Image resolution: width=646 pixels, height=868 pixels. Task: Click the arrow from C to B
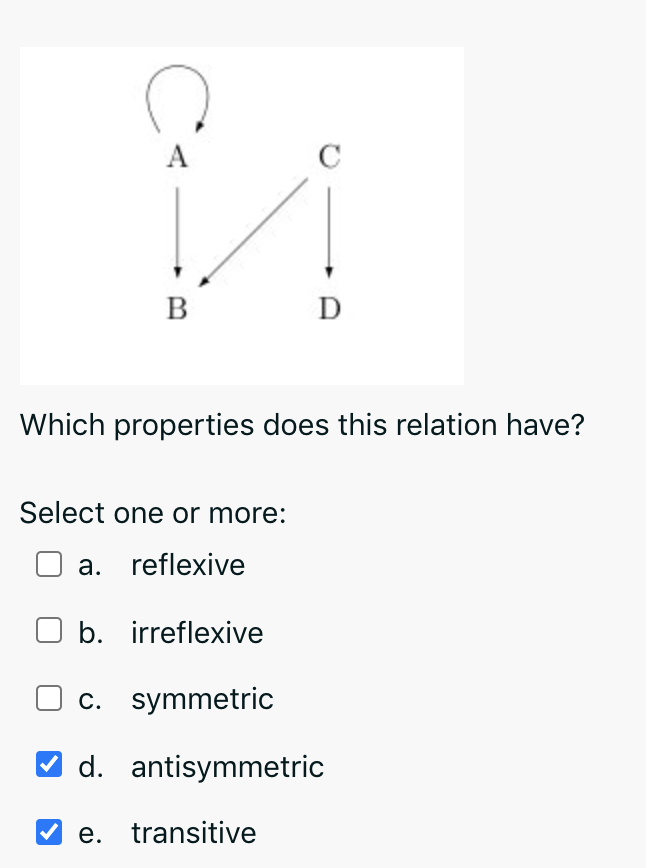[255, 230]
